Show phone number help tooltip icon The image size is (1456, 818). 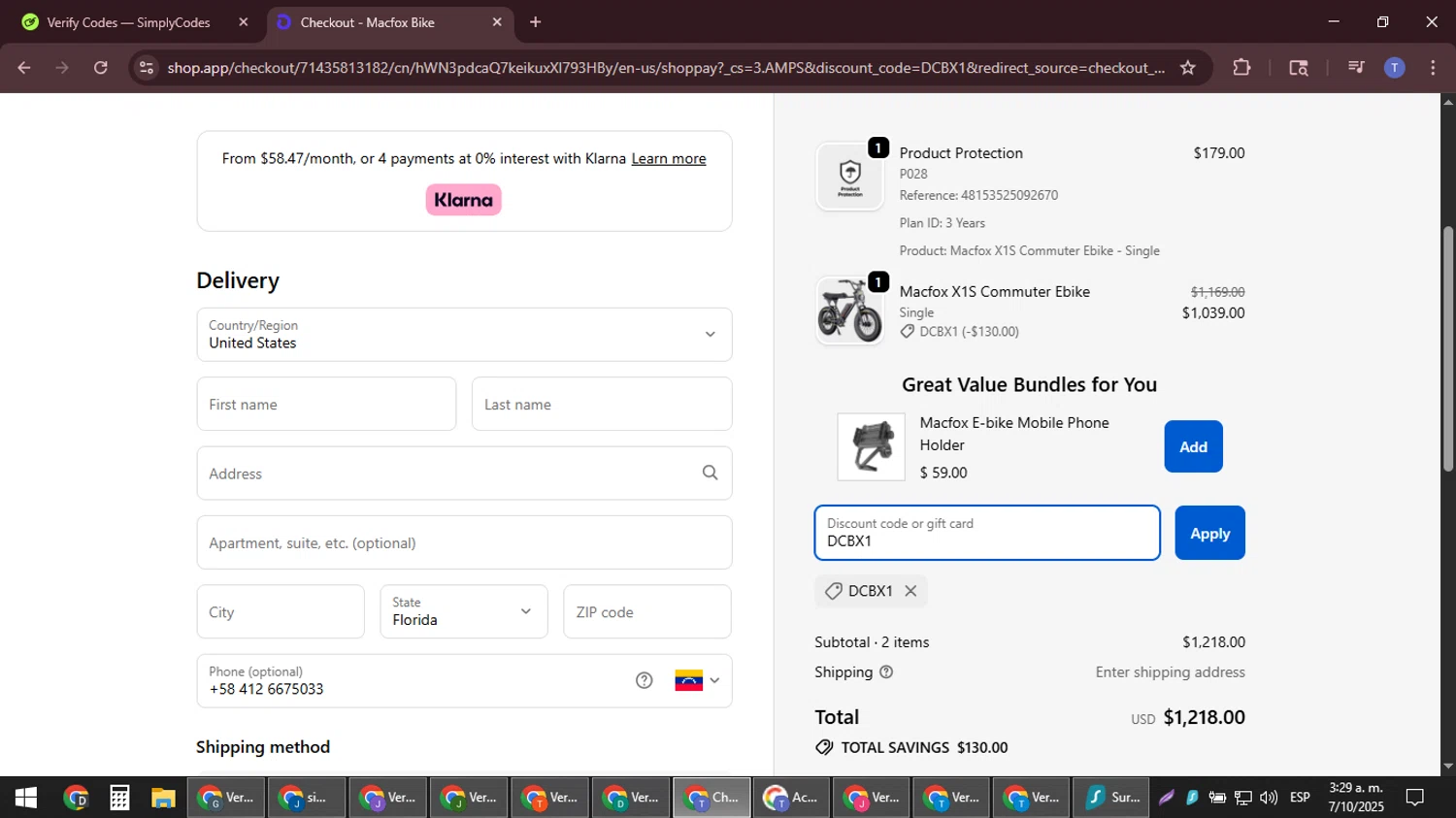(645, 680)
